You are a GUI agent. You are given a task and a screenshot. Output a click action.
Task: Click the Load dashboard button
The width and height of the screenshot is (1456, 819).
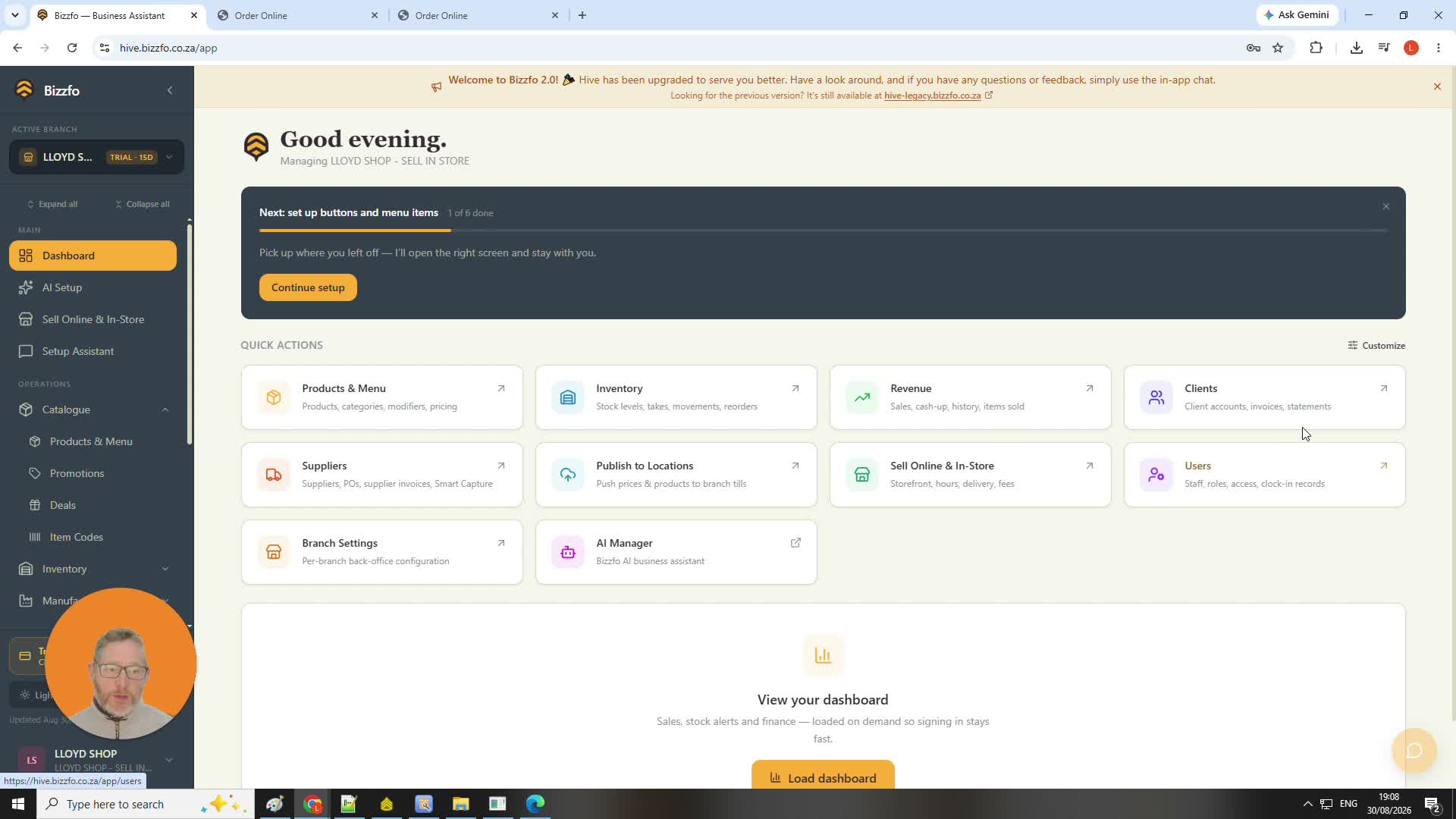[823, 777]
